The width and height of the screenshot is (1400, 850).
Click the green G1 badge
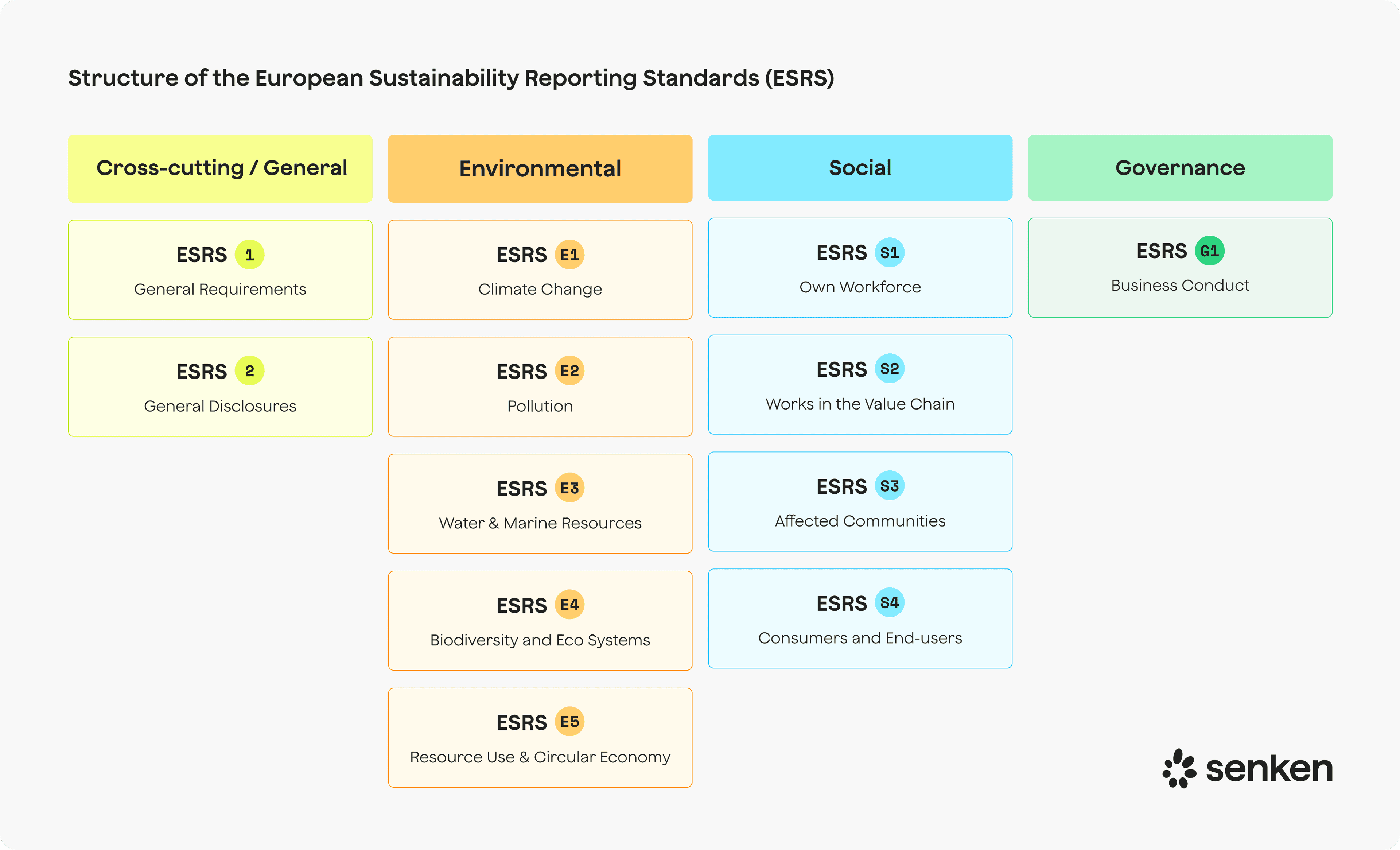click(x=1209, y=251)
